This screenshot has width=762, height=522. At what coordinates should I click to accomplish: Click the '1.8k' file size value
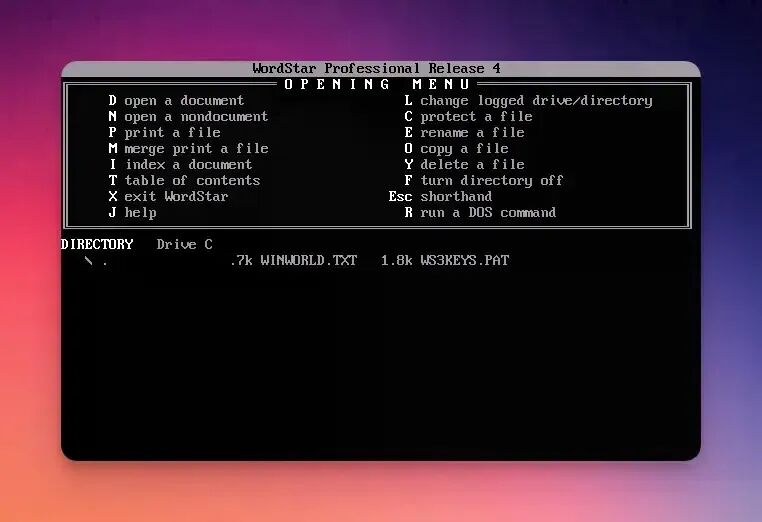tap(396, 261)
